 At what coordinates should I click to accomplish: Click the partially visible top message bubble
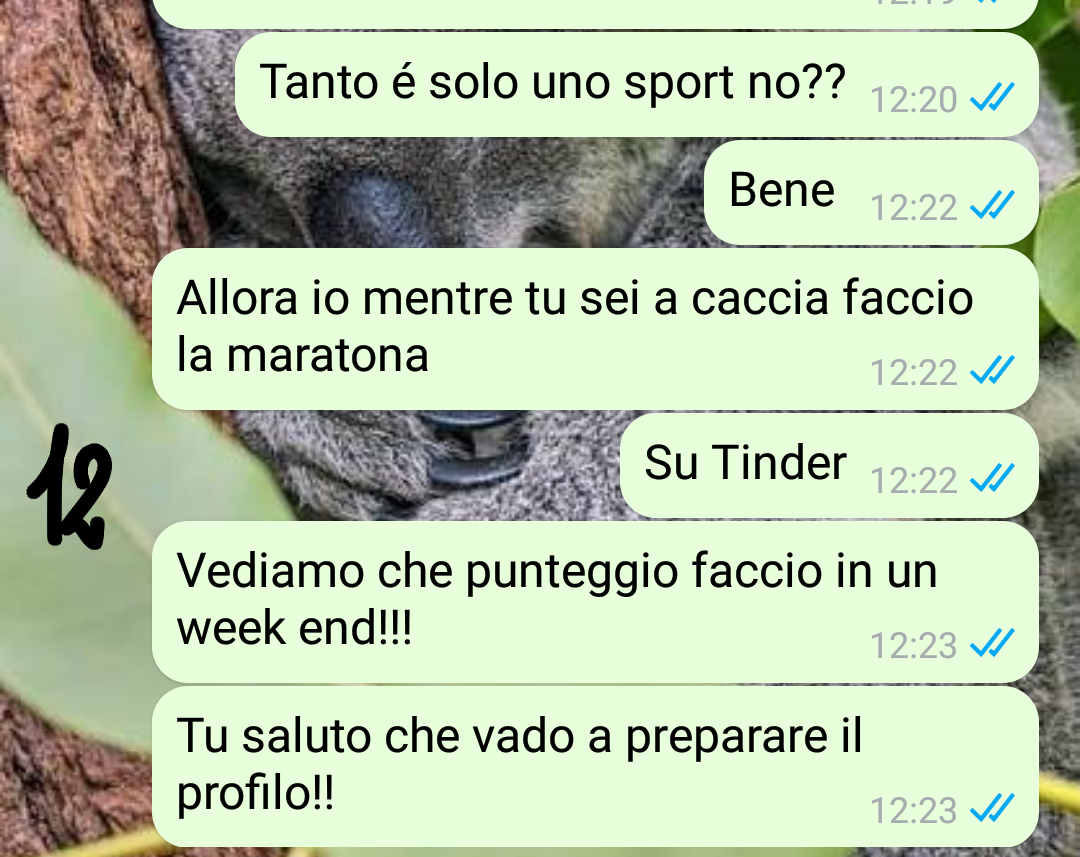pyautogui.click(x=595, y=13)
